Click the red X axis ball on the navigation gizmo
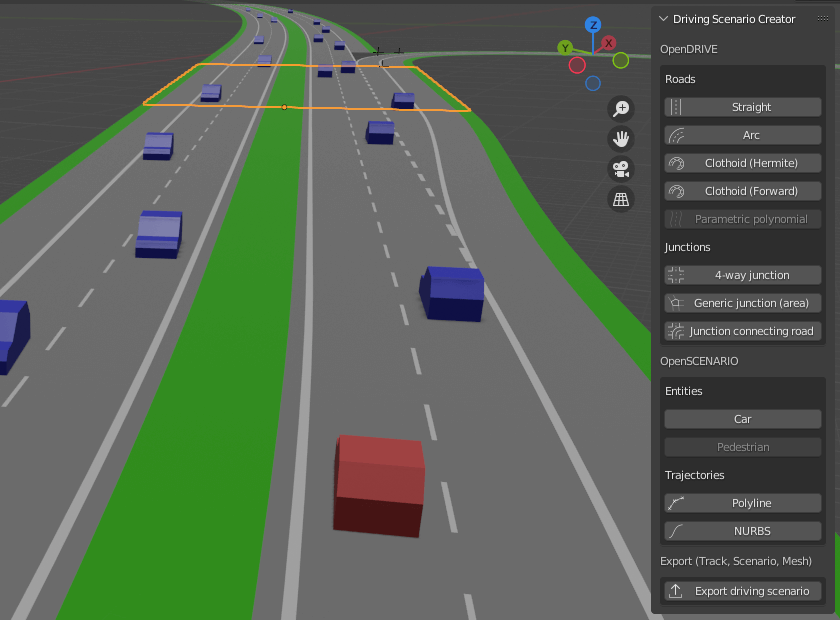 [x=608, y=43]
